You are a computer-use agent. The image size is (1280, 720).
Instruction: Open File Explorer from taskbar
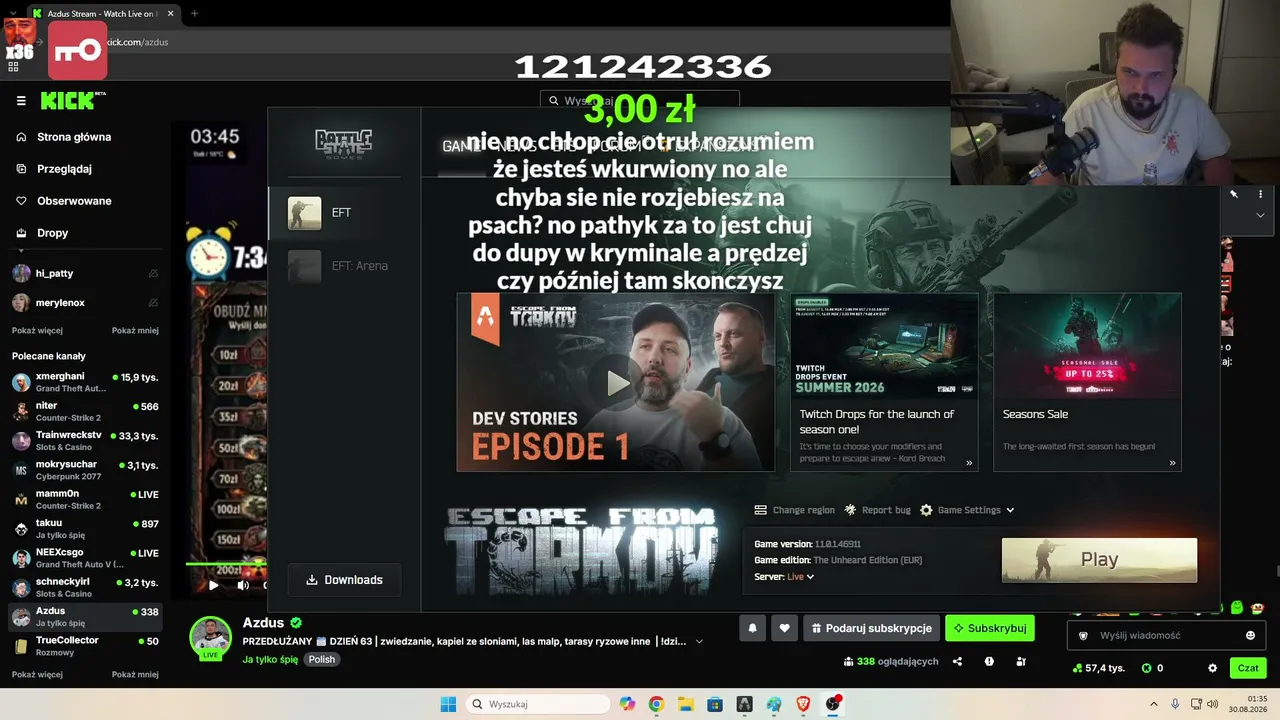tap(686, 704)
